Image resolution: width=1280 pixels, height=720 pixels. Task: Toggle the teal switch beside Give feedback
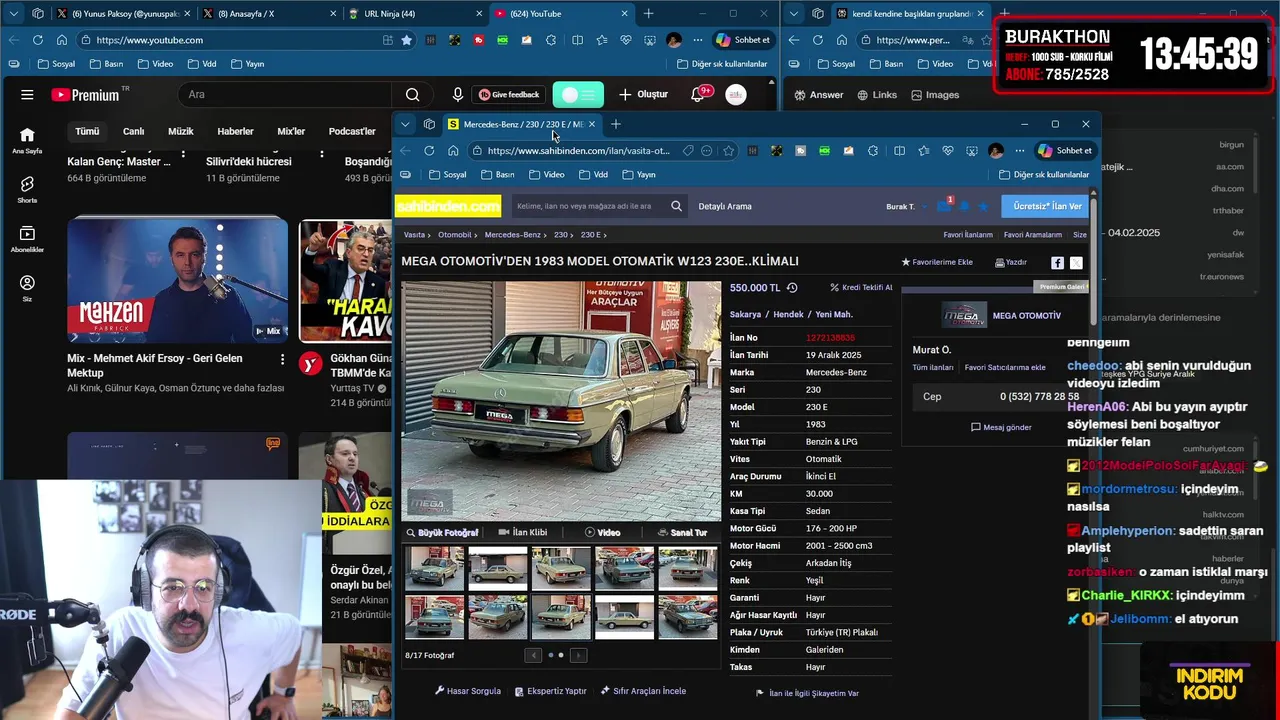pos(578,95)
